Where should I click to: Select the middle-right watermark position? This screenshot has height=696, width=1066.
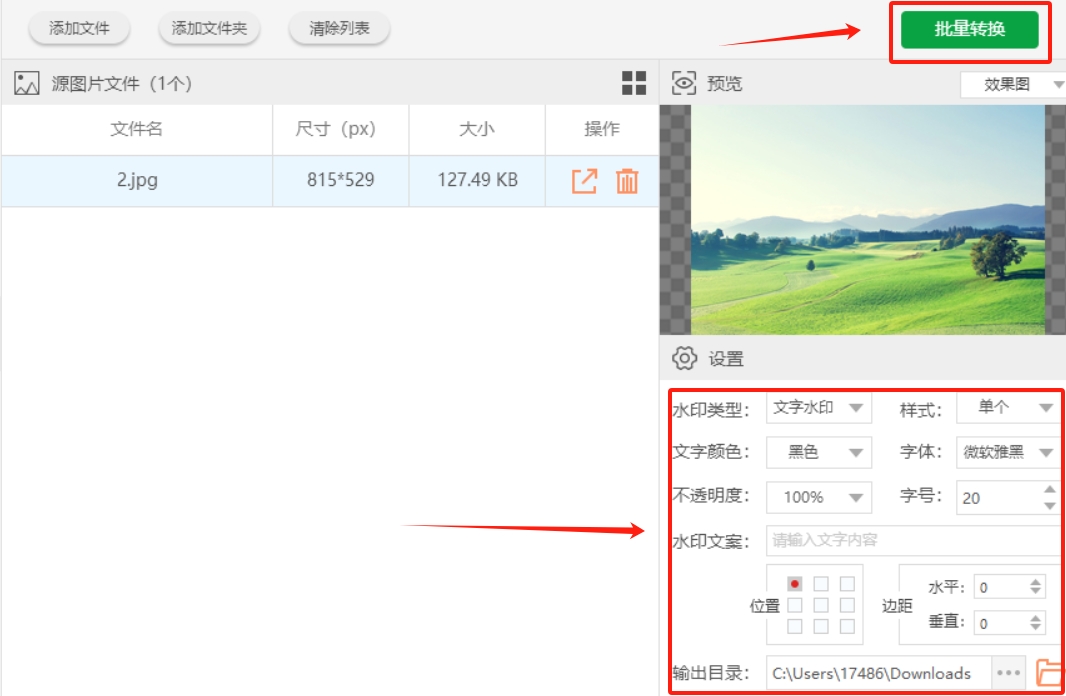[x=847, y=605]
